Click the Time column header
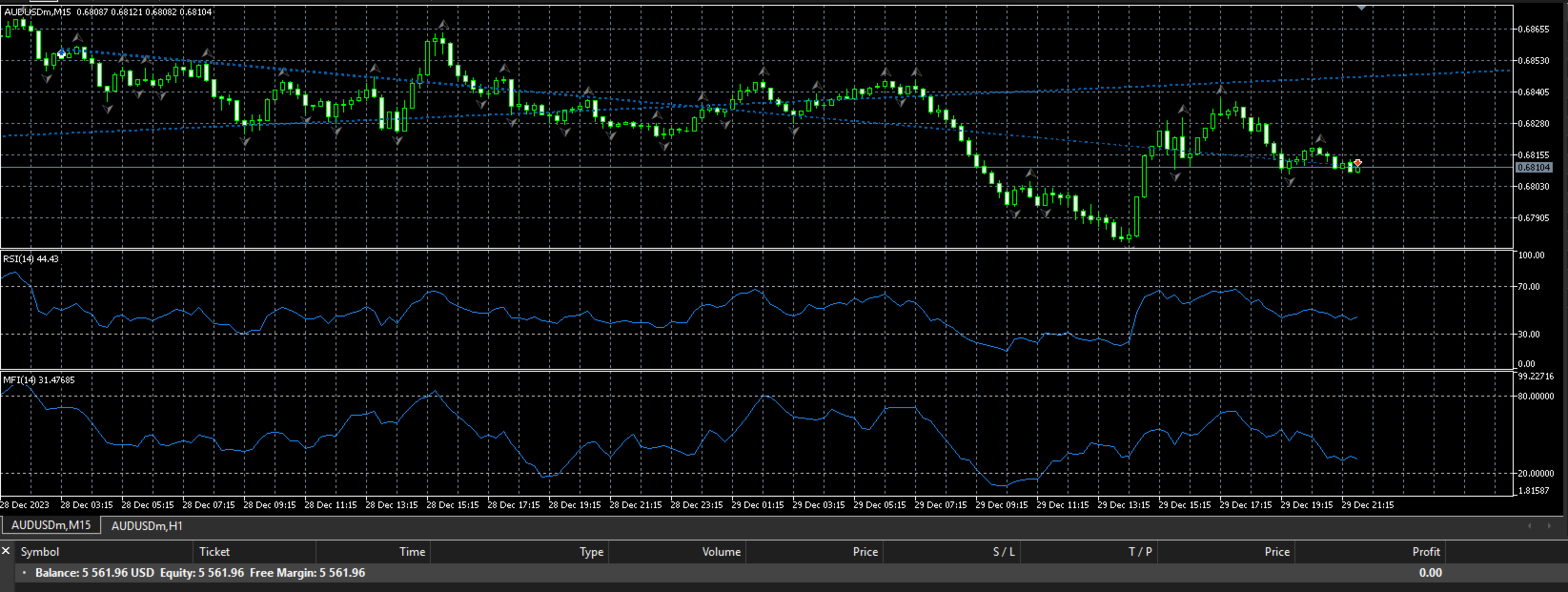 412,552
